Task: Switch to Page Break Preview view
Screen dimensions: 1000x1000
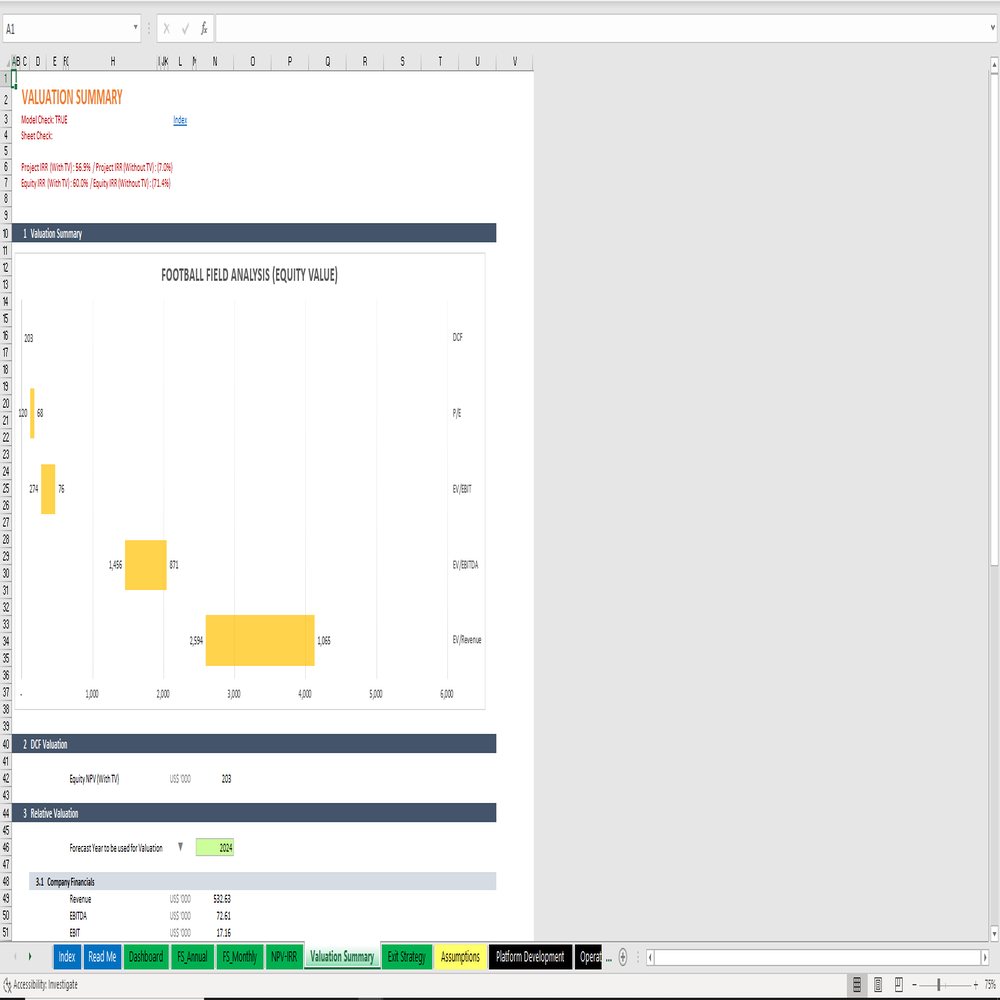Action: pyautogui.click(x=899, y=985)
